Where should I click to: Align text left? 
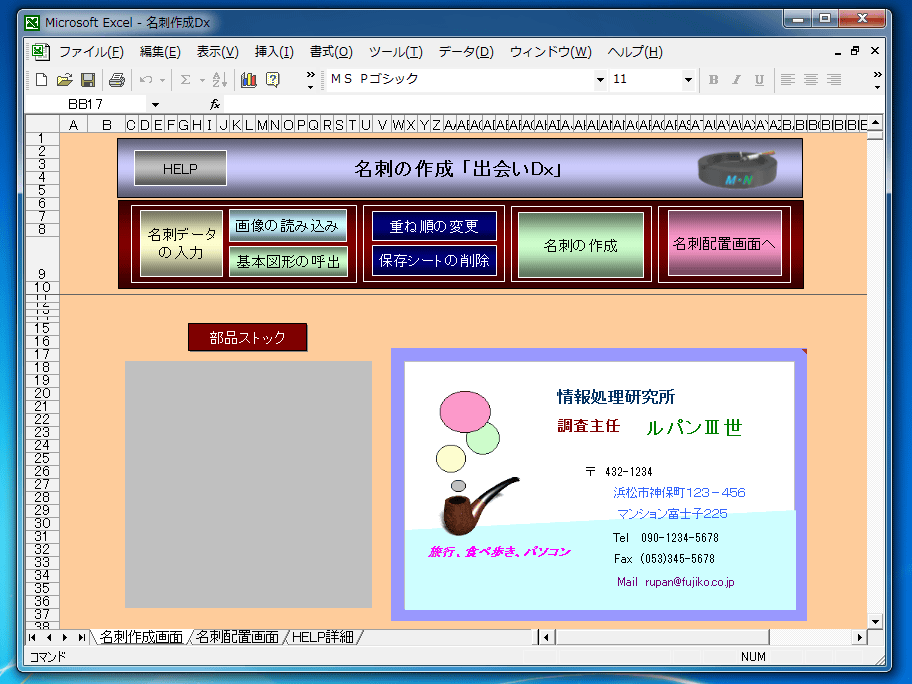788,80
